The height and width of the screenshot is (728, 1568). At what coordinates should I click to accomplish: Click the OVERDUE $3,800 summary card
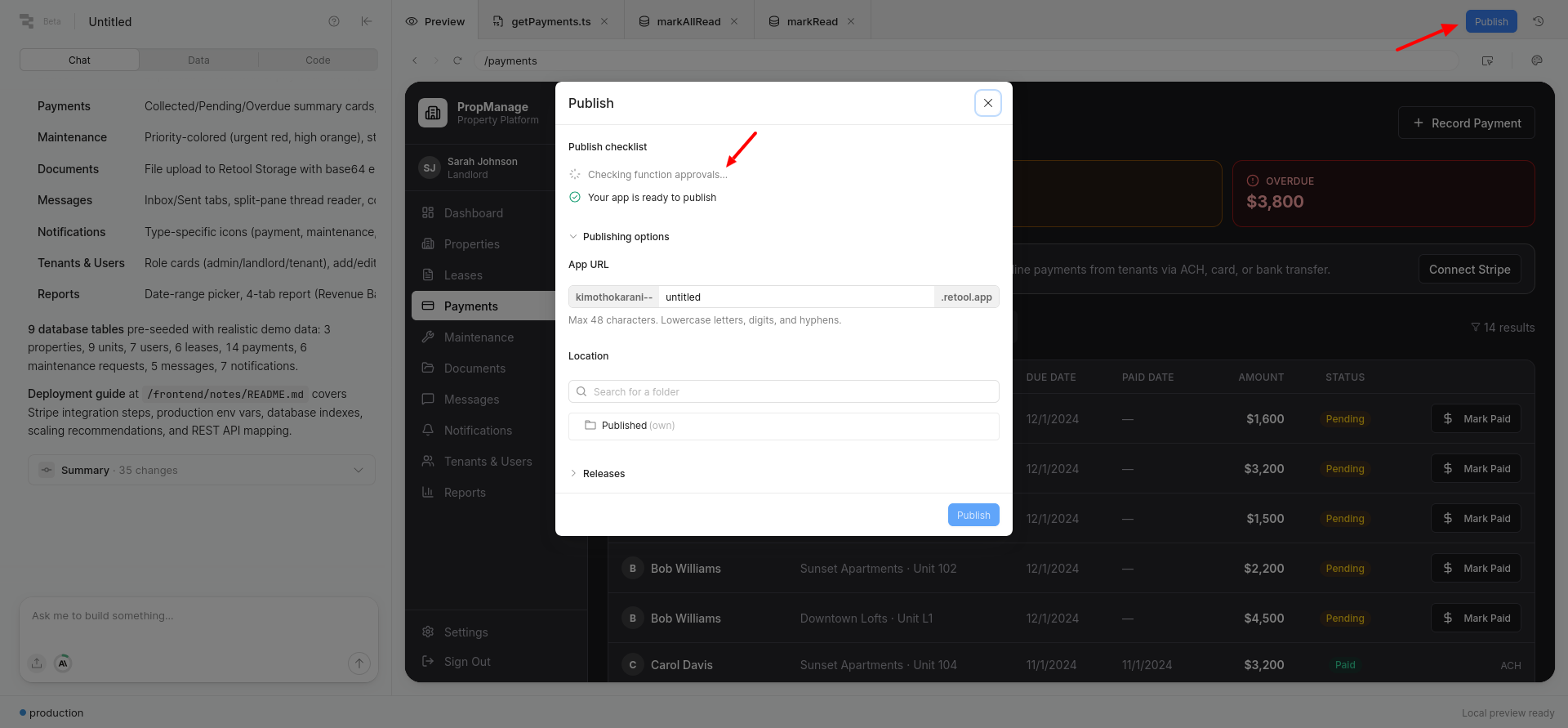(x=1383, y=194)
